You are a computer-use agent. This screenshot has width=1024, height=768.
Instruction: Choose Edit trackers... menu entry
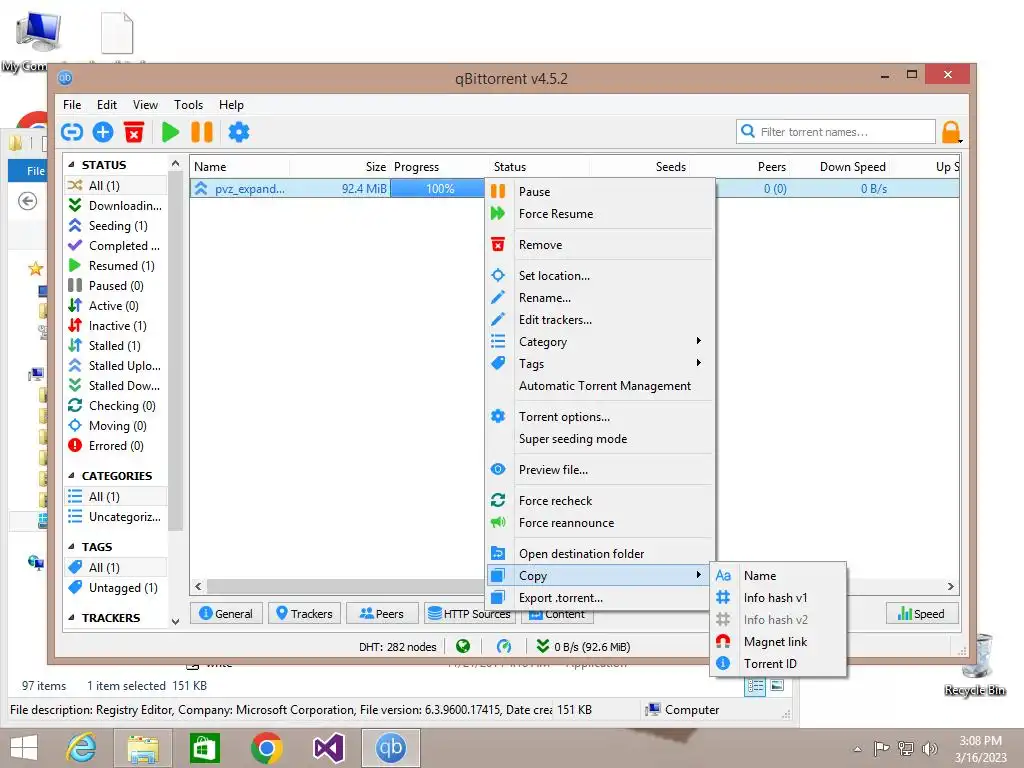[601, 320]
